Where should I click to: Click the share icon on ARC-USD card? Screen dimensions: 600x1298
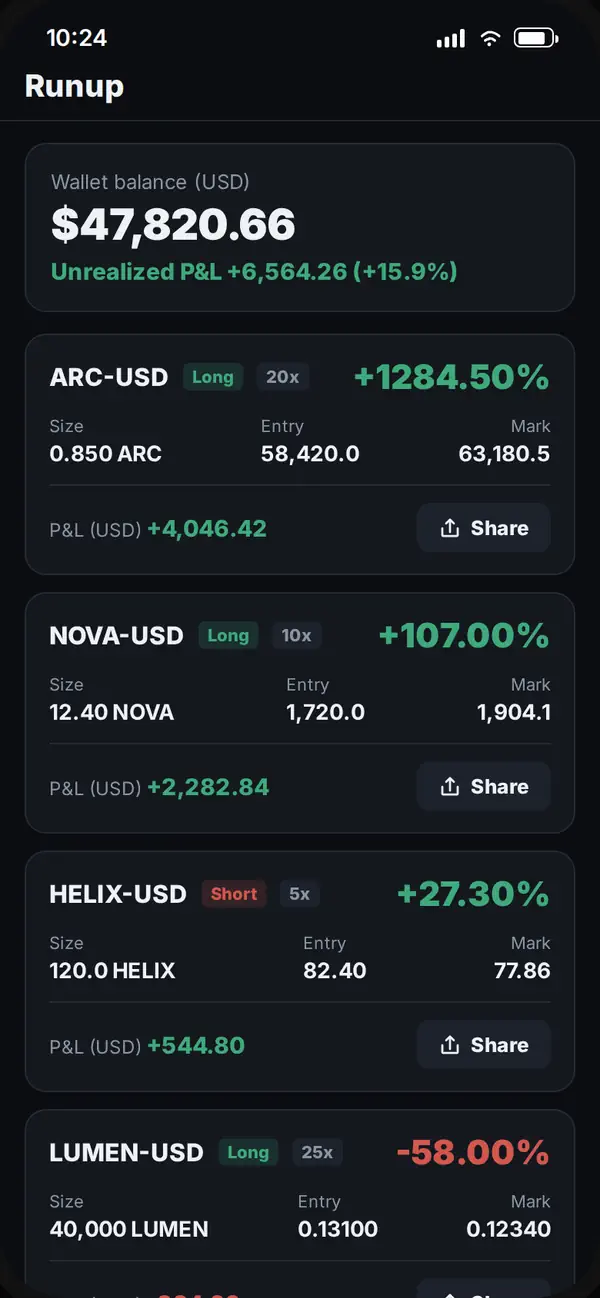point(450,528)
